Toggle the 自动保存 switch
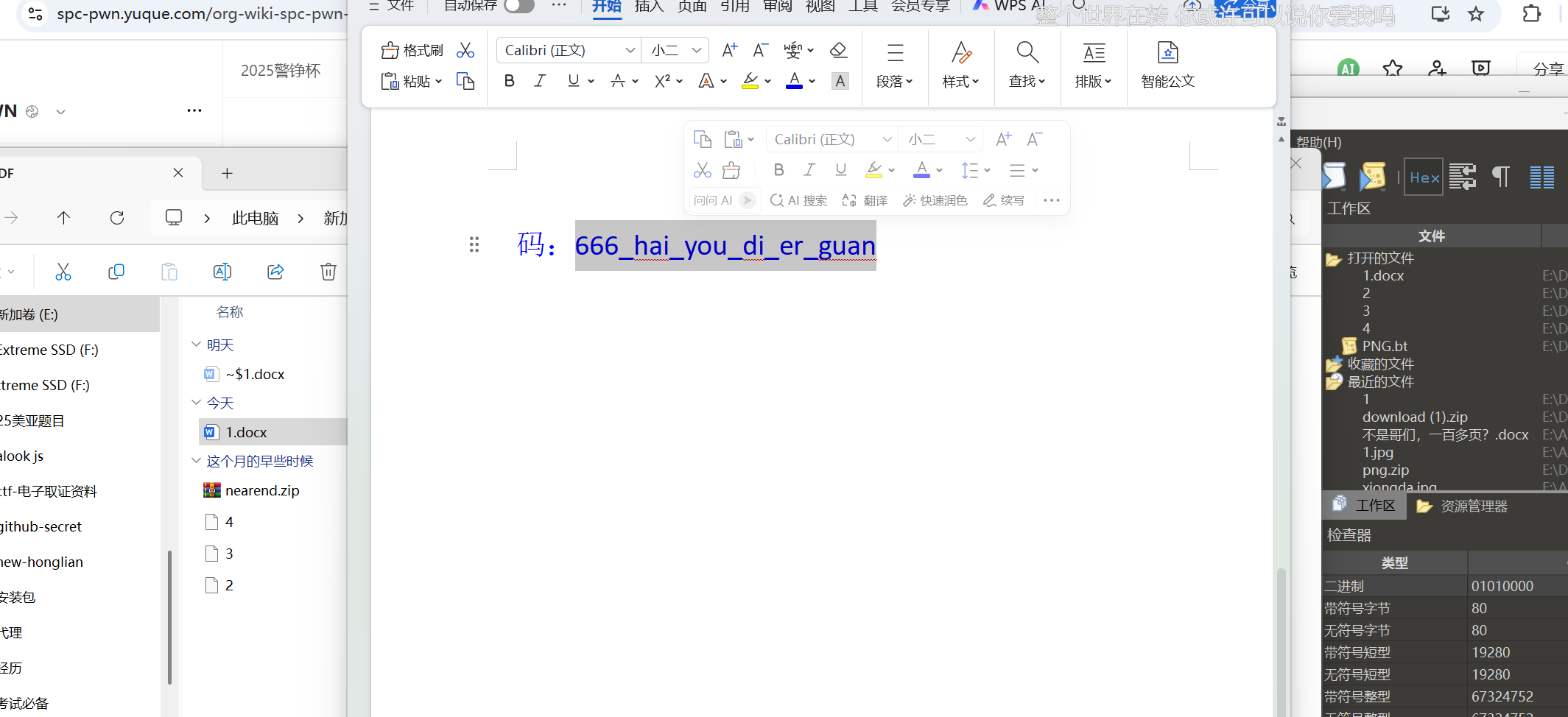Viewport: 1568px width, 717px height. pyautogui.click(x=518, y=5)
